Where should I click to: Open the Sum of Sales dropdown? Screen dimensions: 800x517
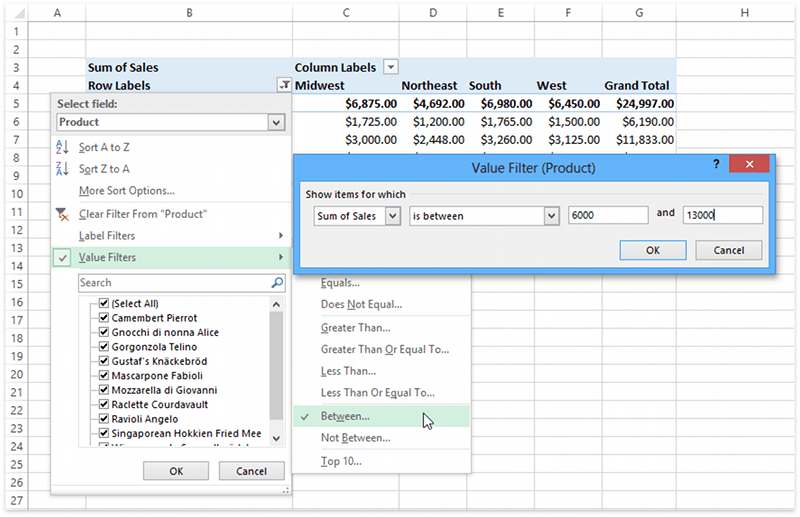pyautogui.click(x=392, y=216)
